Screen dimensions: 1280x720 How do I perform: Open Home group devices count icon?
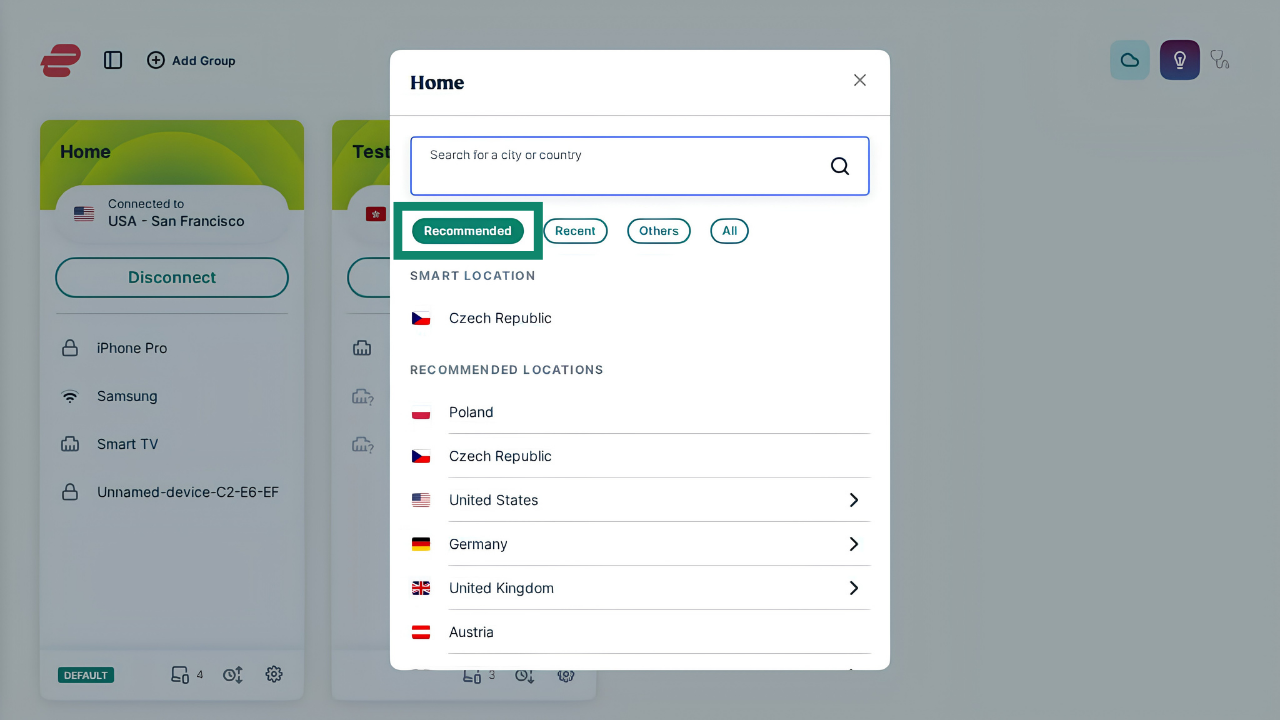click(x=181, y=675)
